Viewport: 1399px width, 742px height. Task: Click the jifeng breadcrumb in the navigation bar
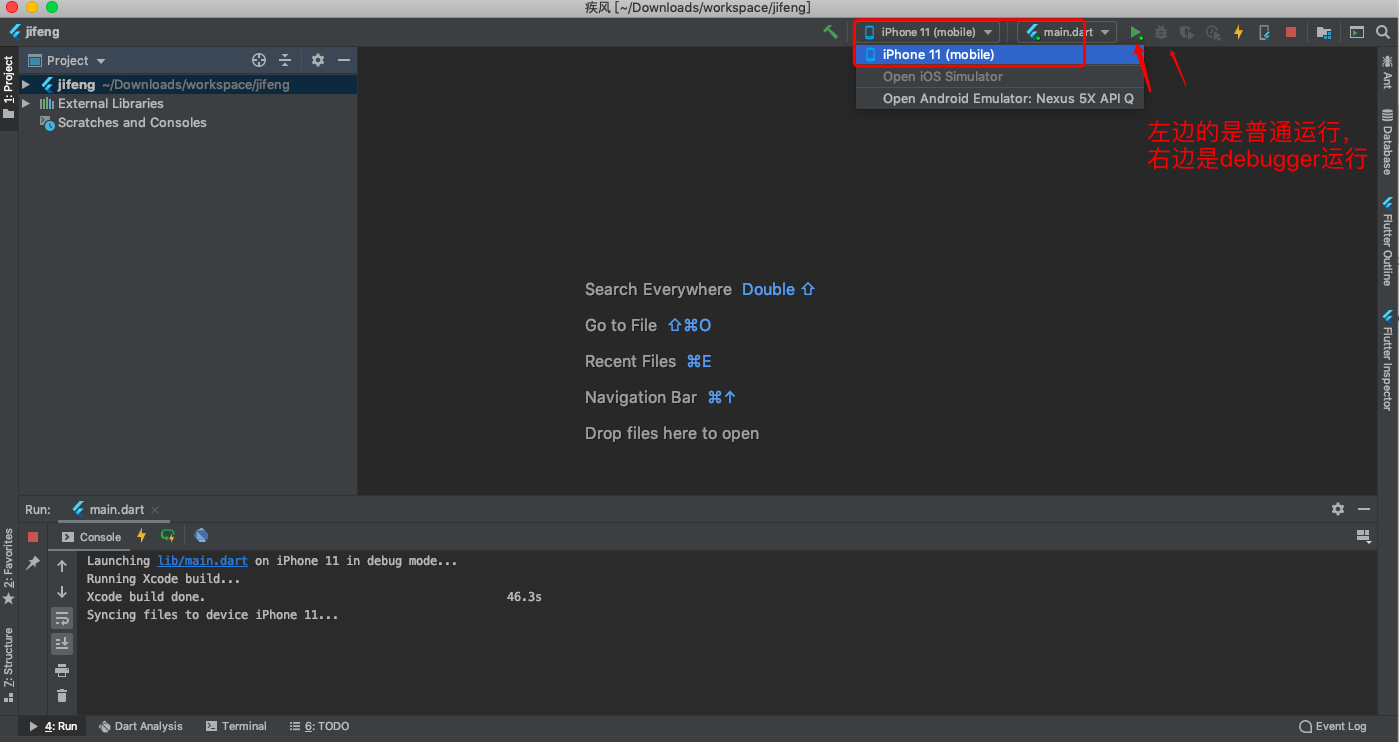click(35, 32)
